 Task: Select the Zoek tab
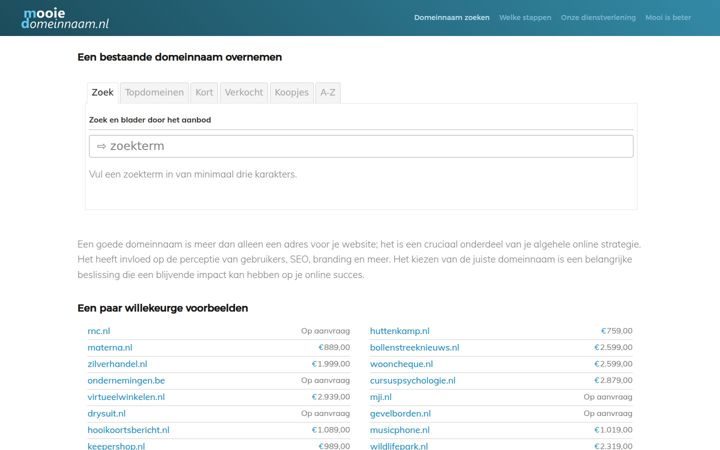[x=102, y=93]
